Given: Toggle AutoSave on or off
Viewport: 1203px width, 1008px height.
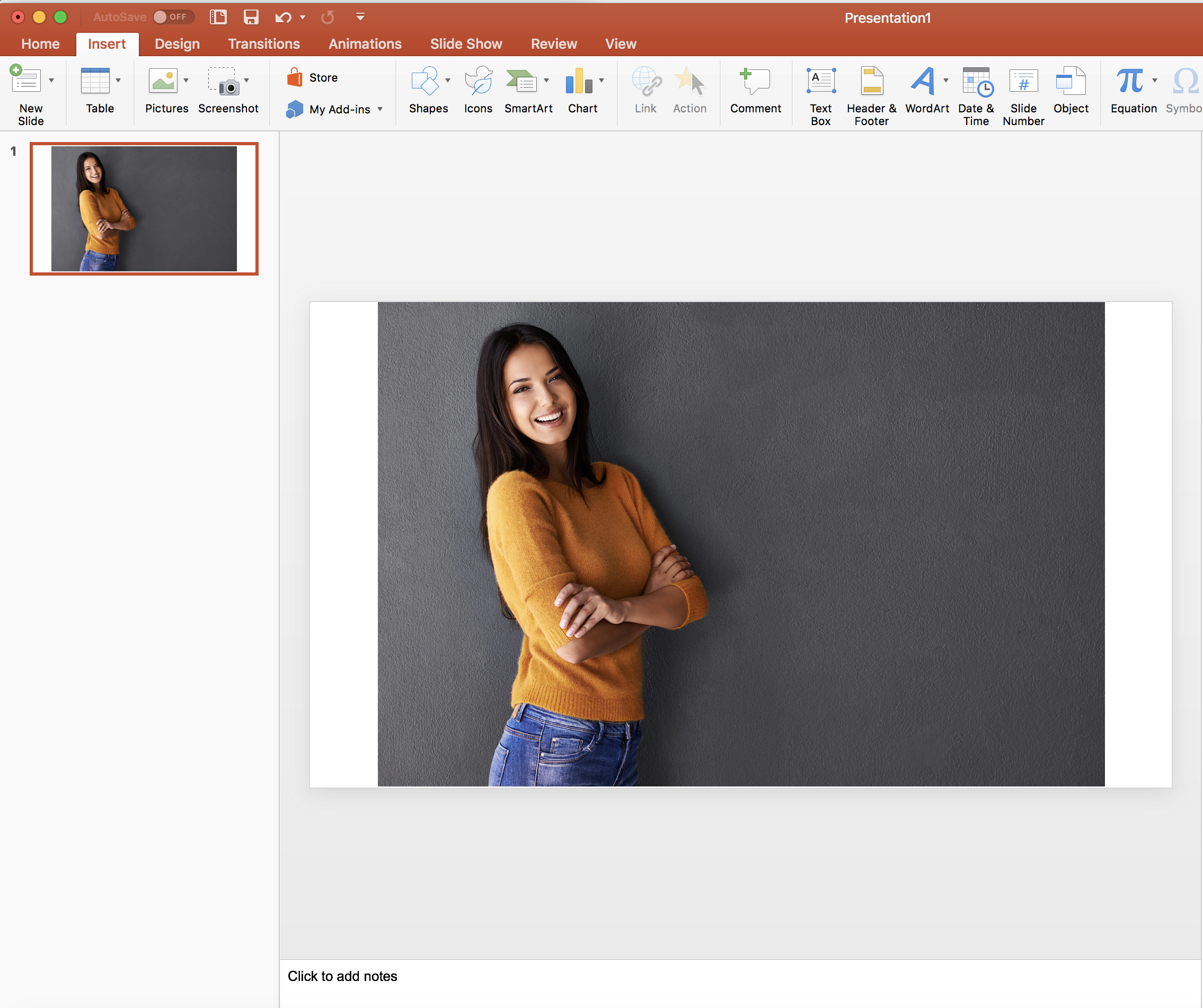Looking at the screenshot, I should pyautogui.click(x=172, y=17).
